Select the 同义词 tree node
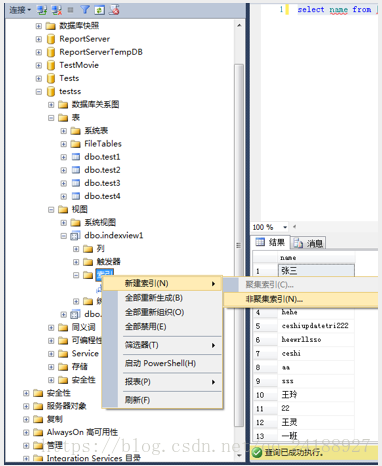 click(x=83, y=327)
